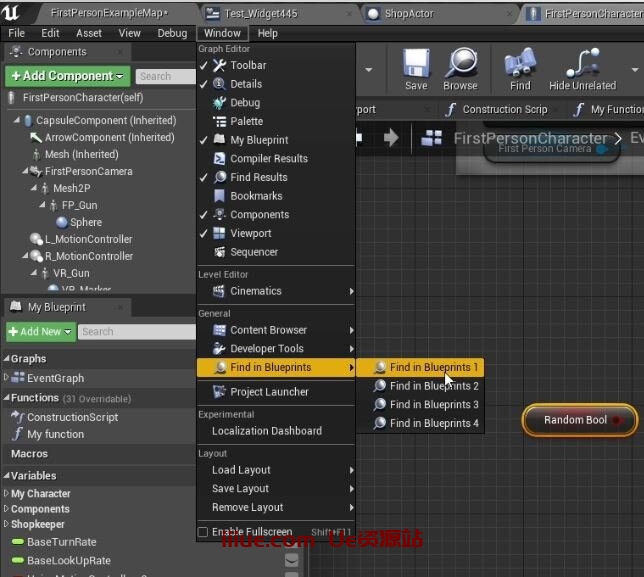This screenshot has width=644, height=577.
Task: Enable Fullscreen checkbox
Action: (204, 532)
